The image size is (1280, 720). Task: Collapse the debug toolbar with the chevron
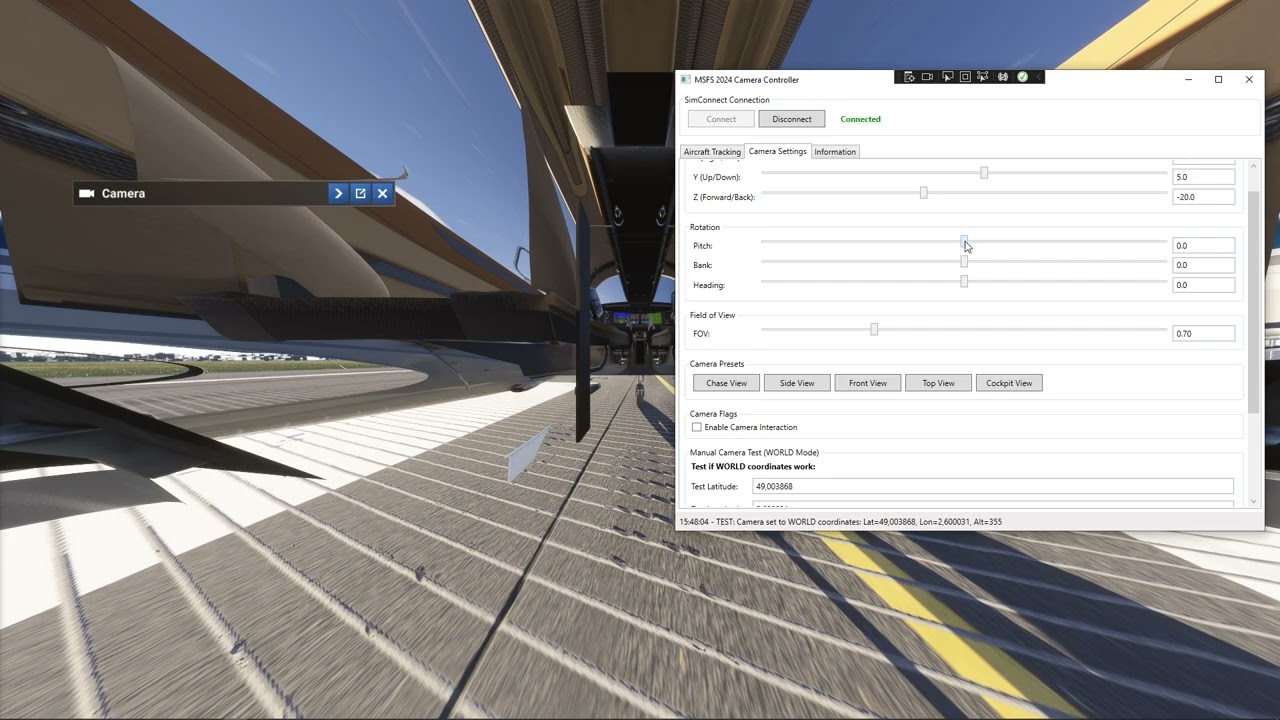[1038, 77]
